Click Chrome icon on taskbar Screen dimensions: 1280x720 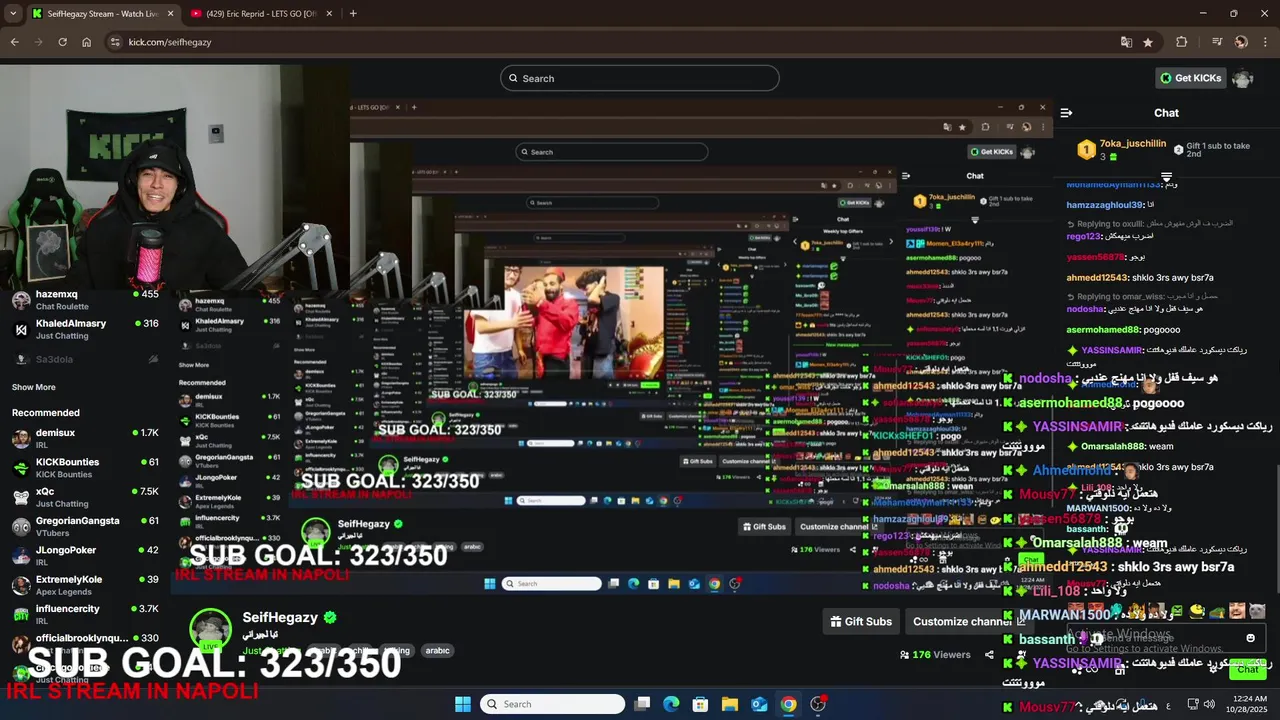pyautogui.click(x=788, y=704)
